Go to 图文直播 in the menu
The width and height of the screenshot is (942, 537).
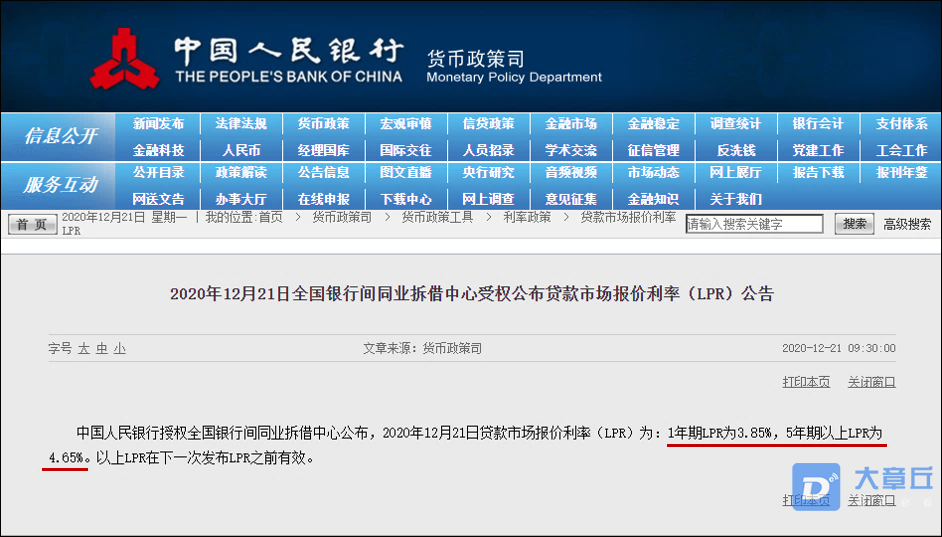[x=406, y=172]
